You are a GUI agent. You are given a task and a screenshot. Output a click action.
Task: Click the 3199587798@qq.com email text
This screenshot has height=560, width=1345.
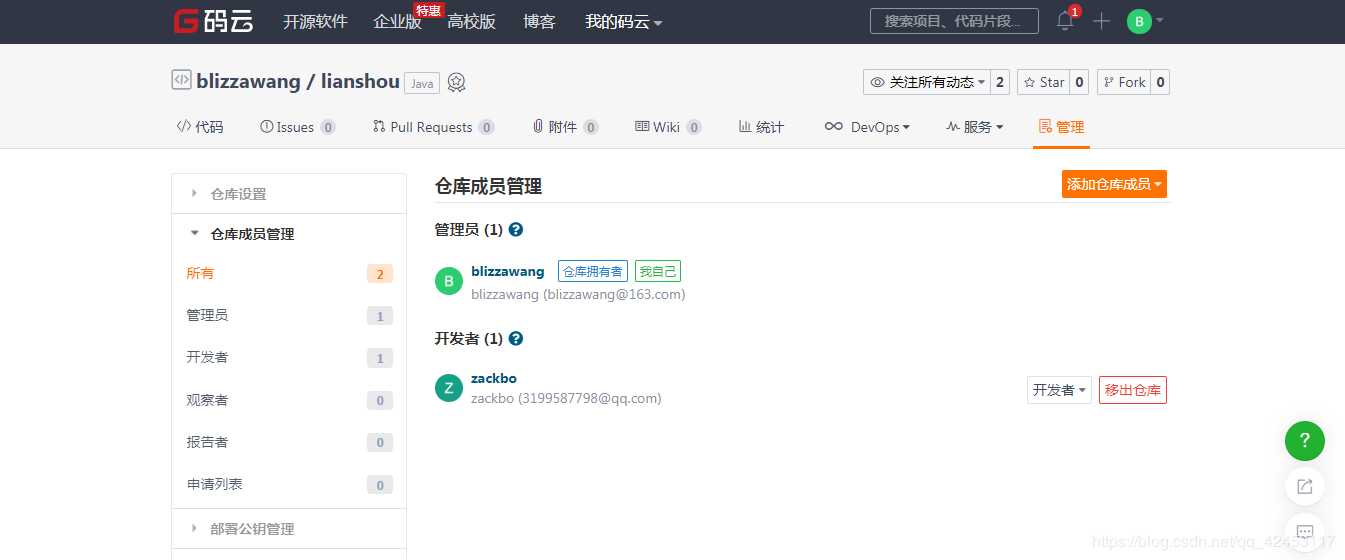click(590, 398)
